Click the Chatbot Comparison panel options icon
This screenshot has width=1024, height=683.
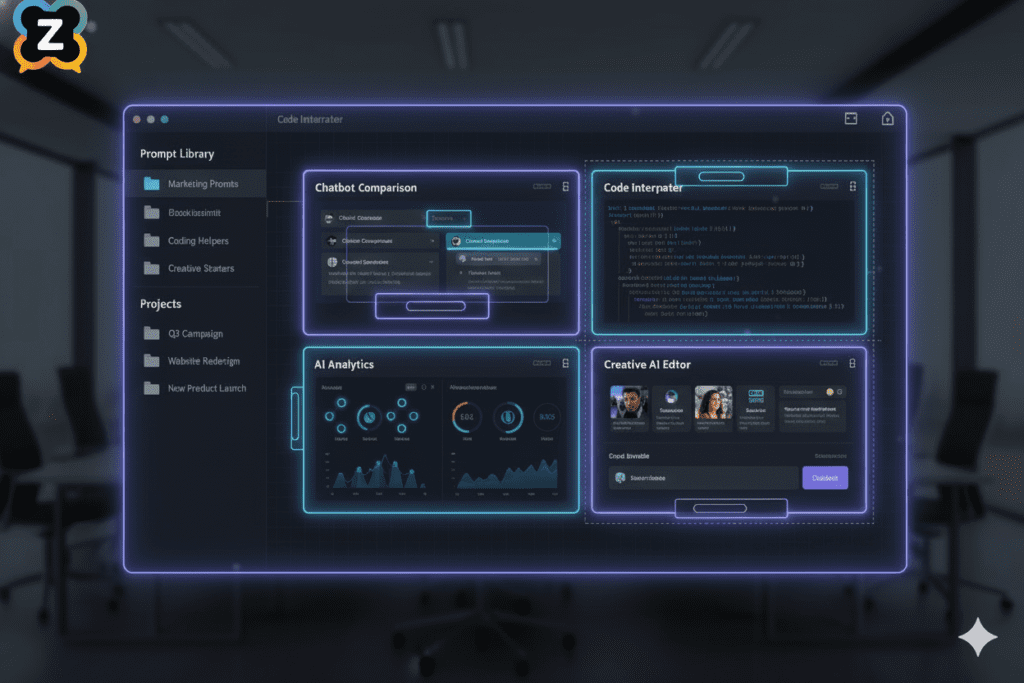[565, 187]
